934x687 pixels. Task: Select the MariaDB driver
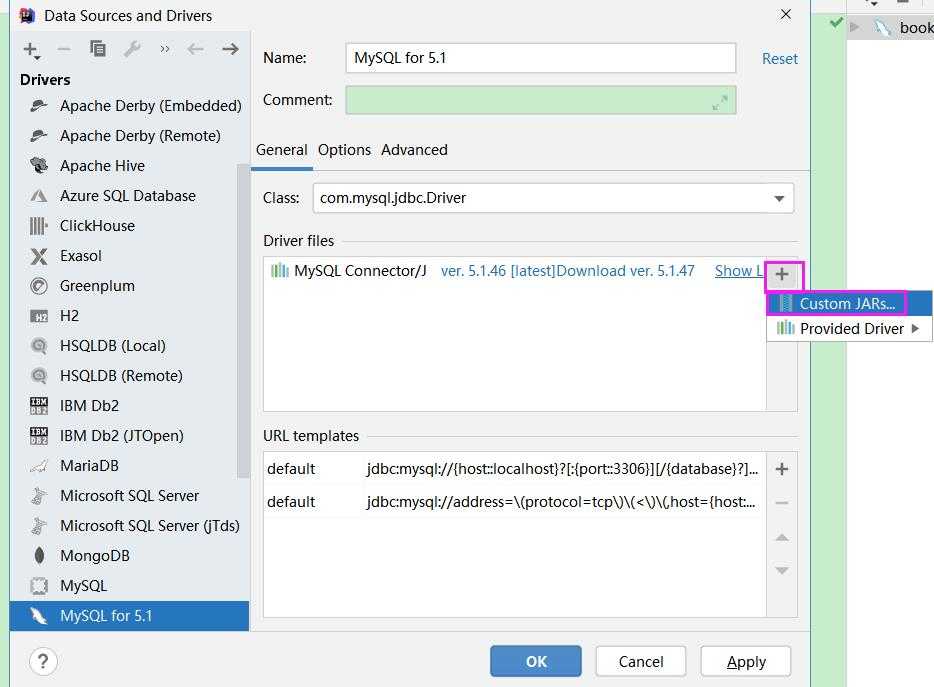click(x=129, y=465)
